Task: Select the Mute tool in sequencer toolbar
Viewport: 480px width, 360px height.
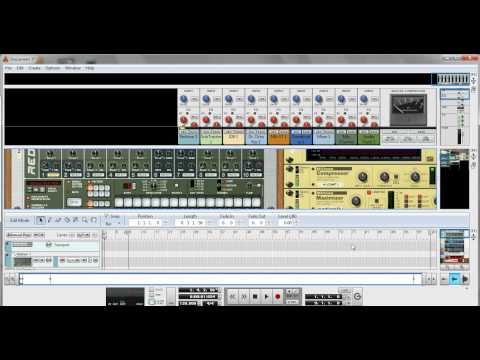Action: [x=76, y=220]
